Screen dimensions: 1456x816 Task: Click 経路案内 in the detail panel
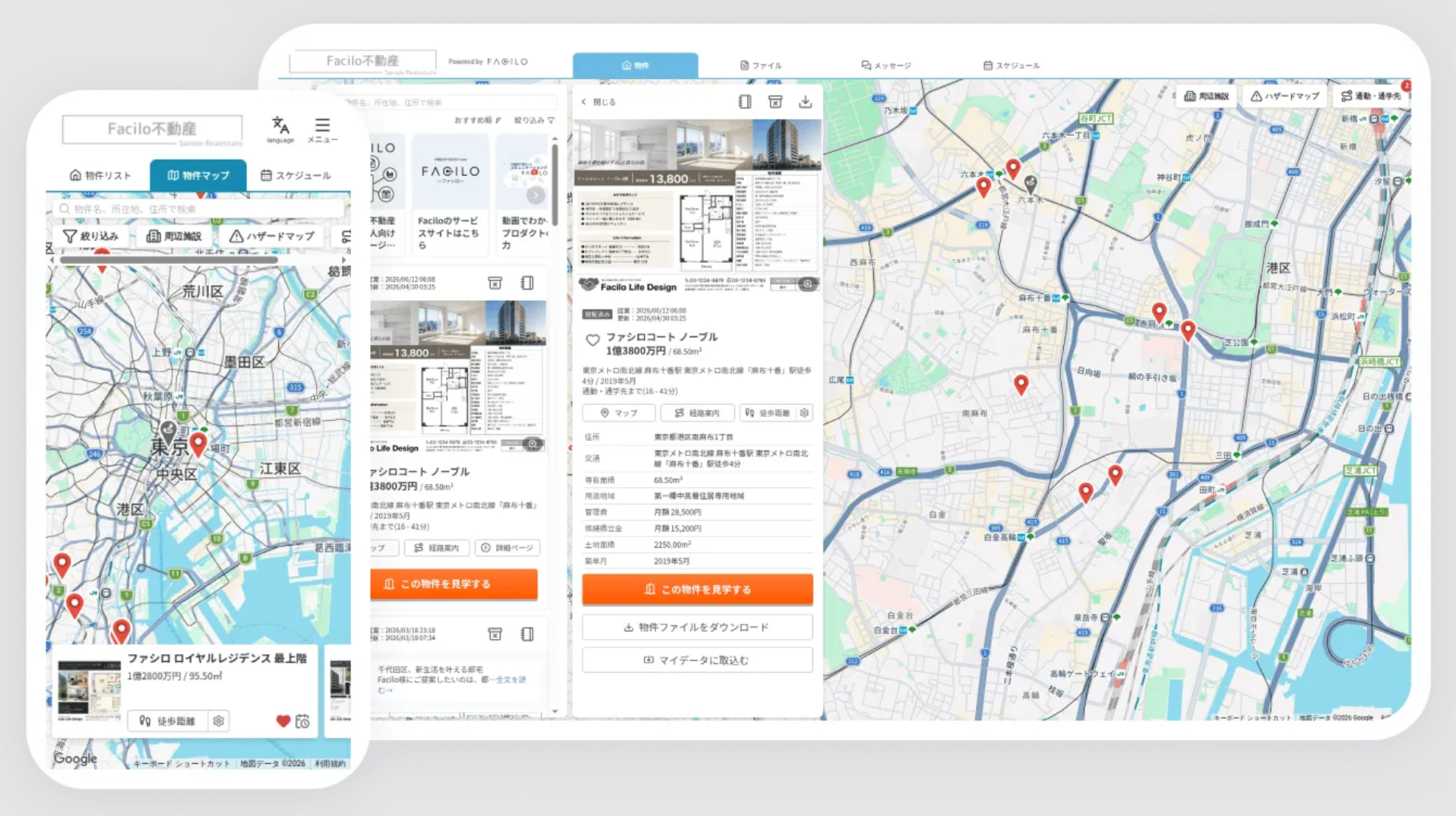[698, 413]
